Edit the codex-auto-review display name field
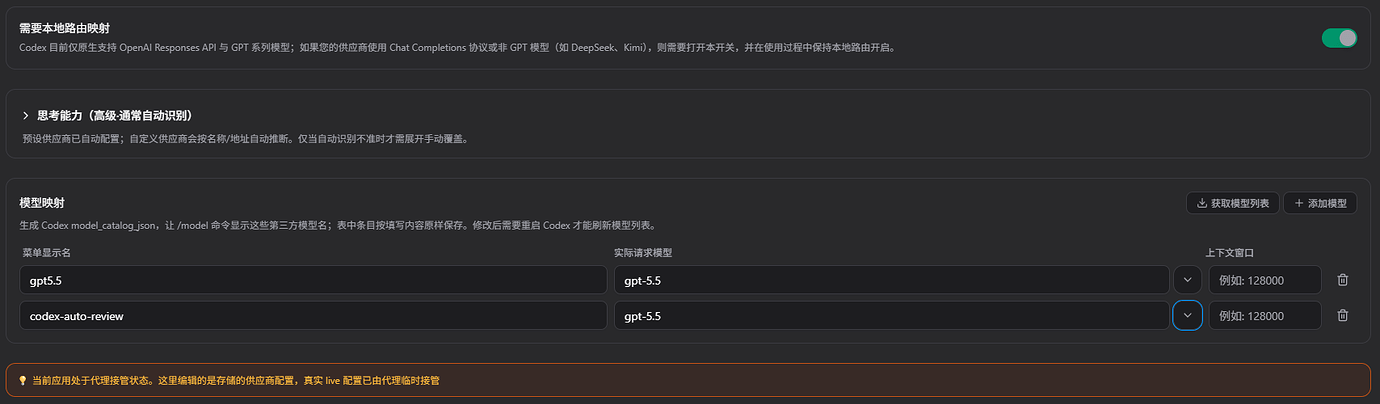Screen dimensions: 1380x404 point(313,316)
